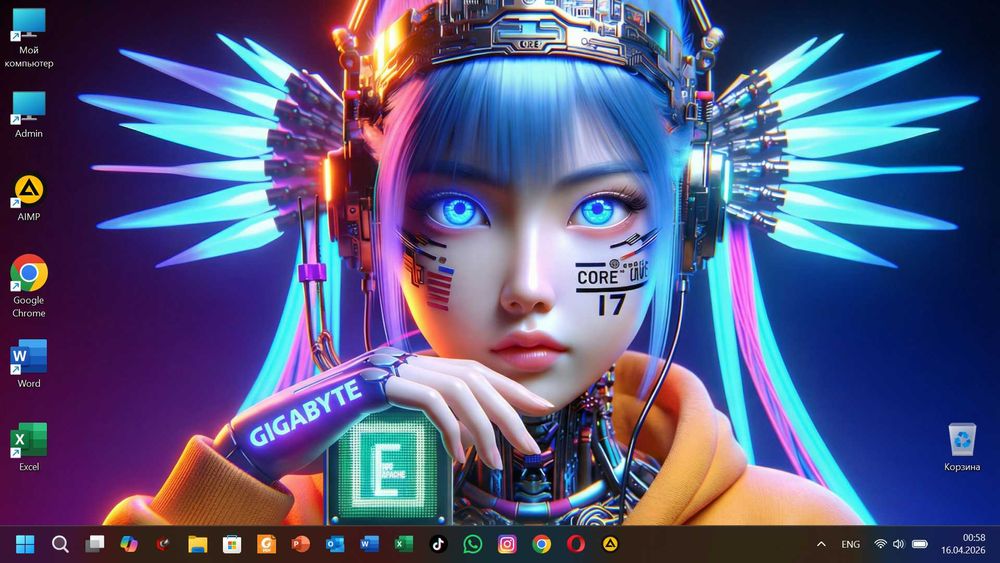Select the Корзина recycle bin icon
This screenshot has width=1000, height=563.
point(962,447)
